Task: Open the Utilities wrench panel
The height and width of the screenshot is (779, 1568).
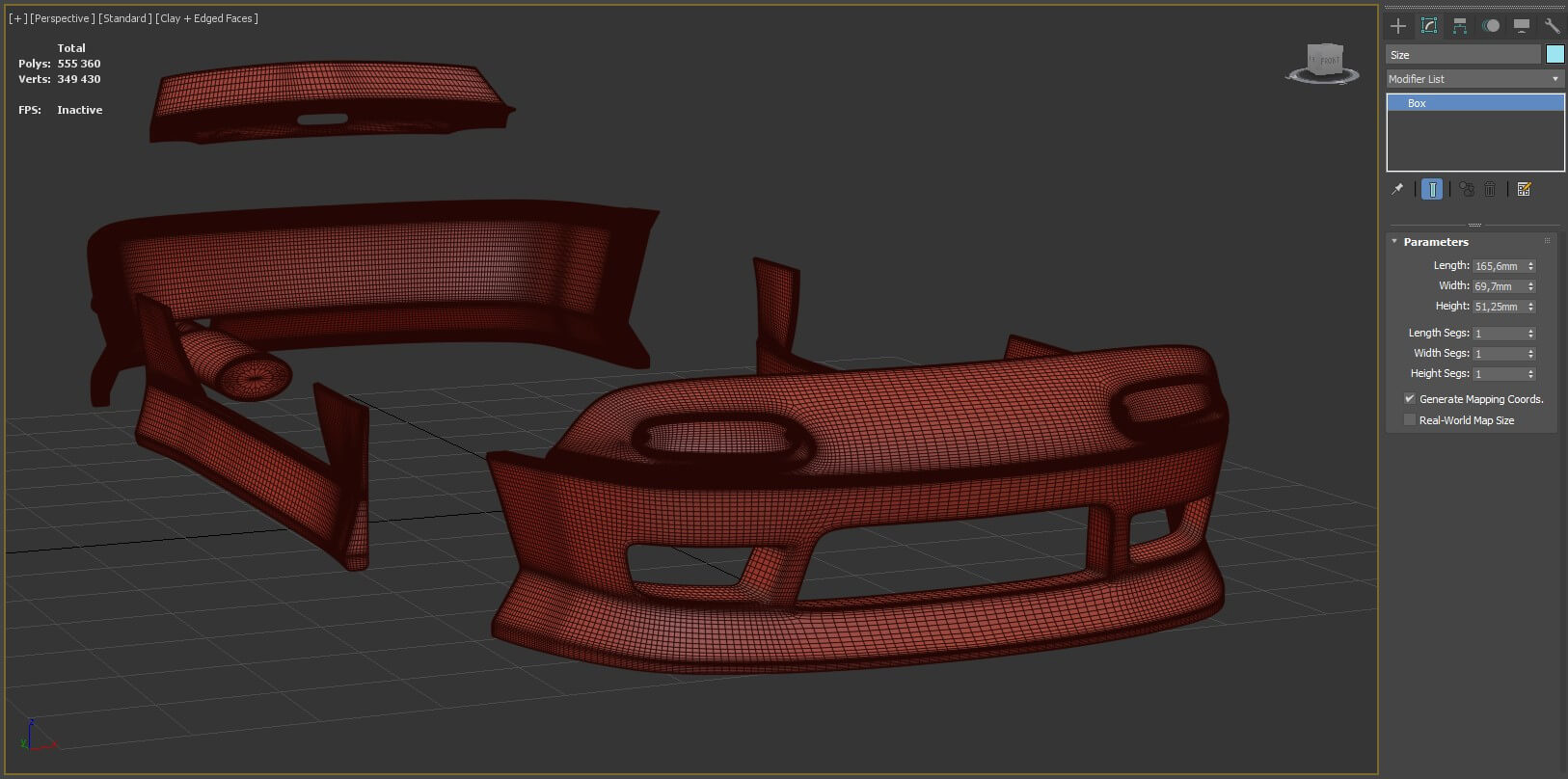Action: coord(1552,26)
